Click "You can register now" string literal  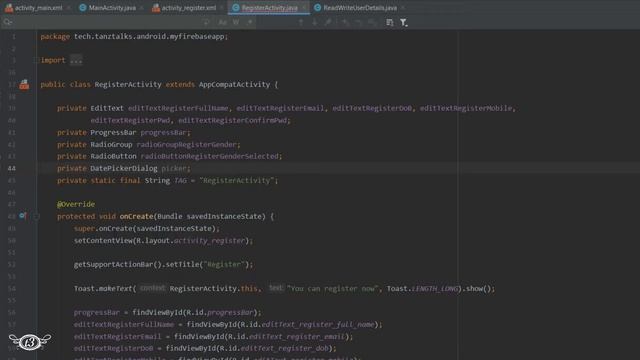(x=333, y=289)
